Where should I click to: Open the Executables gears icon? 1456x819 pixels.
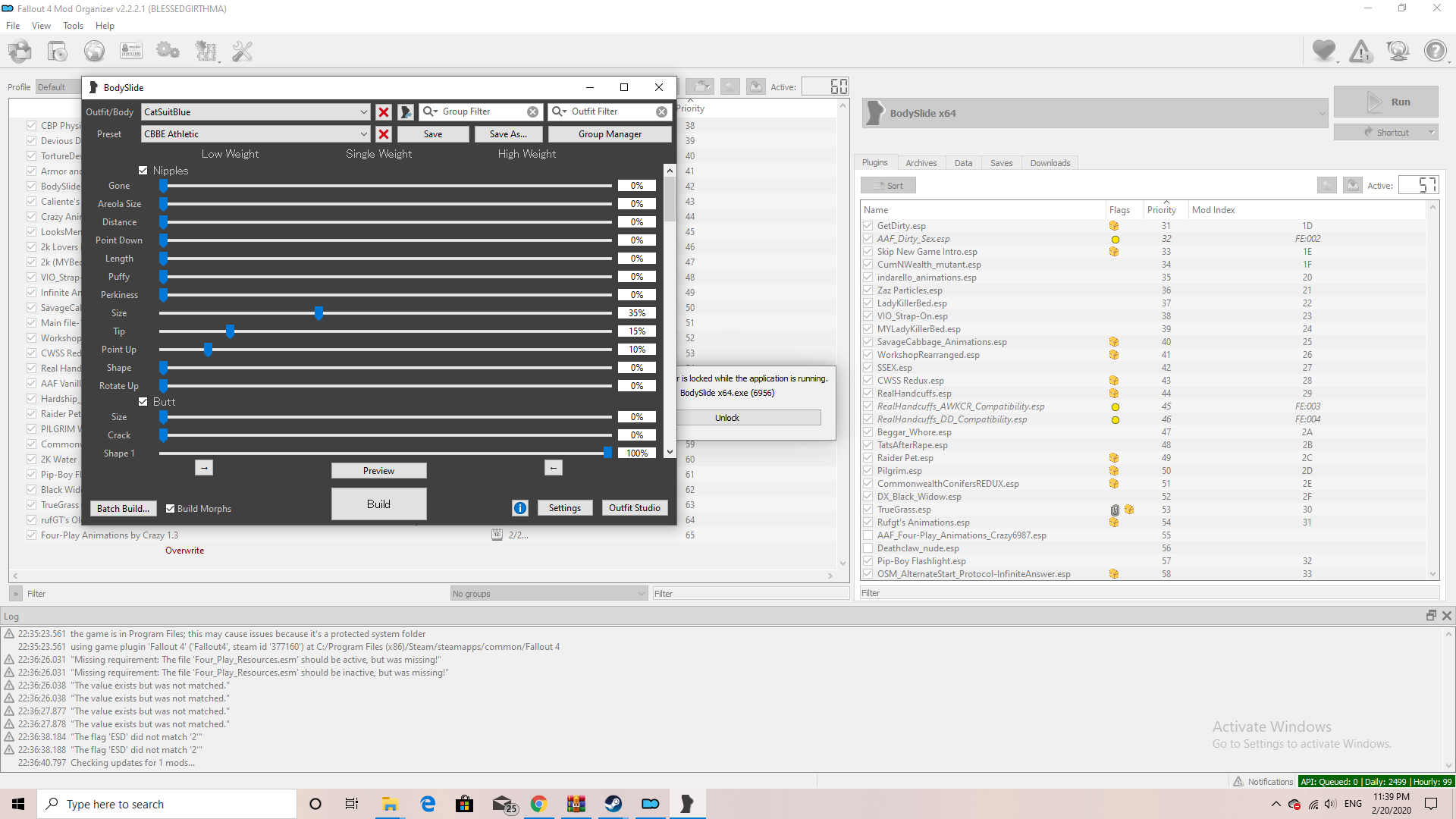click(168, 52)
